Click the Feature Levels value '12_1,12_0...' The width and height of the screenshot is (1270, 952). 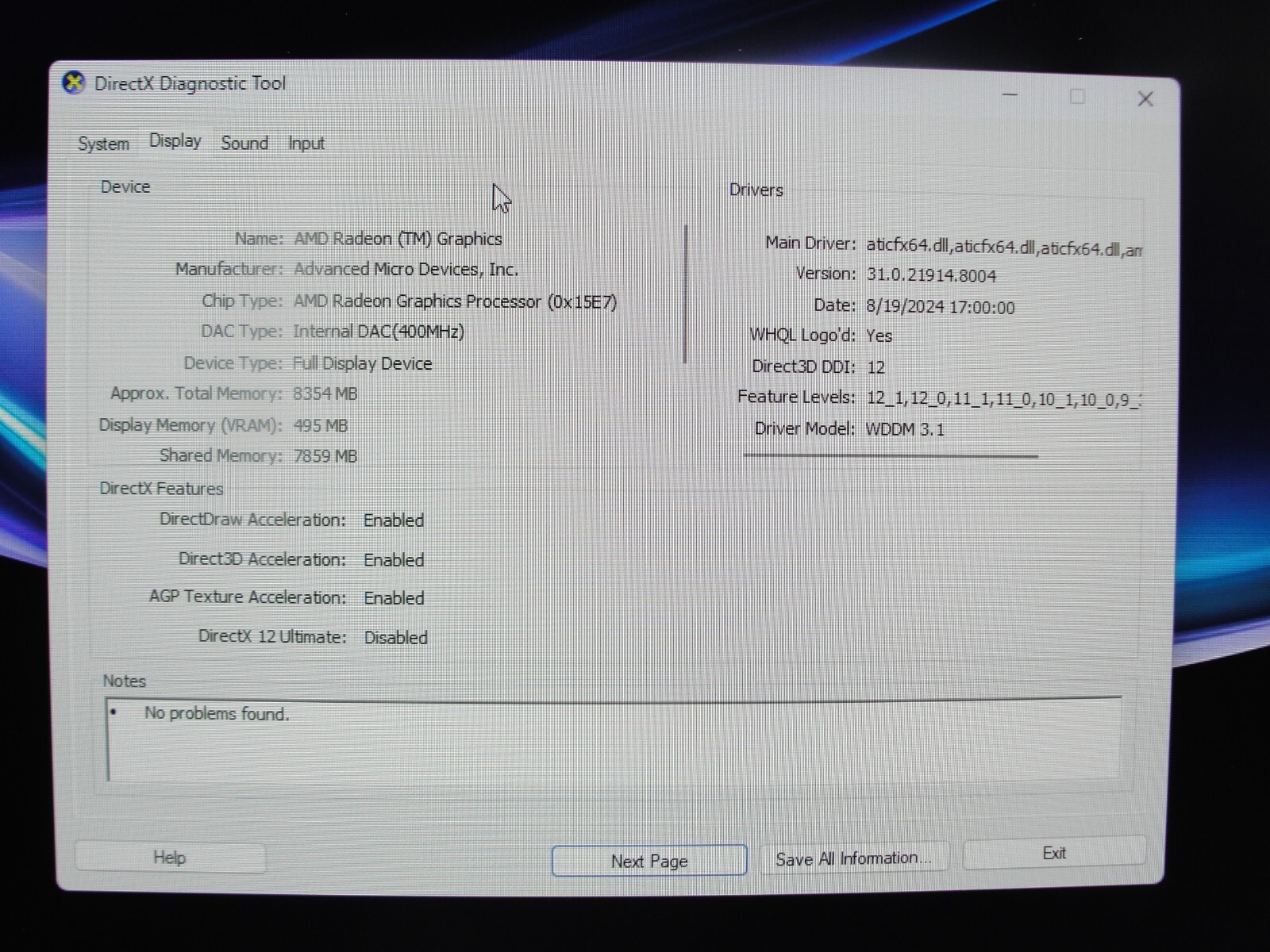pyautogui.click(x=1003, y=399)
